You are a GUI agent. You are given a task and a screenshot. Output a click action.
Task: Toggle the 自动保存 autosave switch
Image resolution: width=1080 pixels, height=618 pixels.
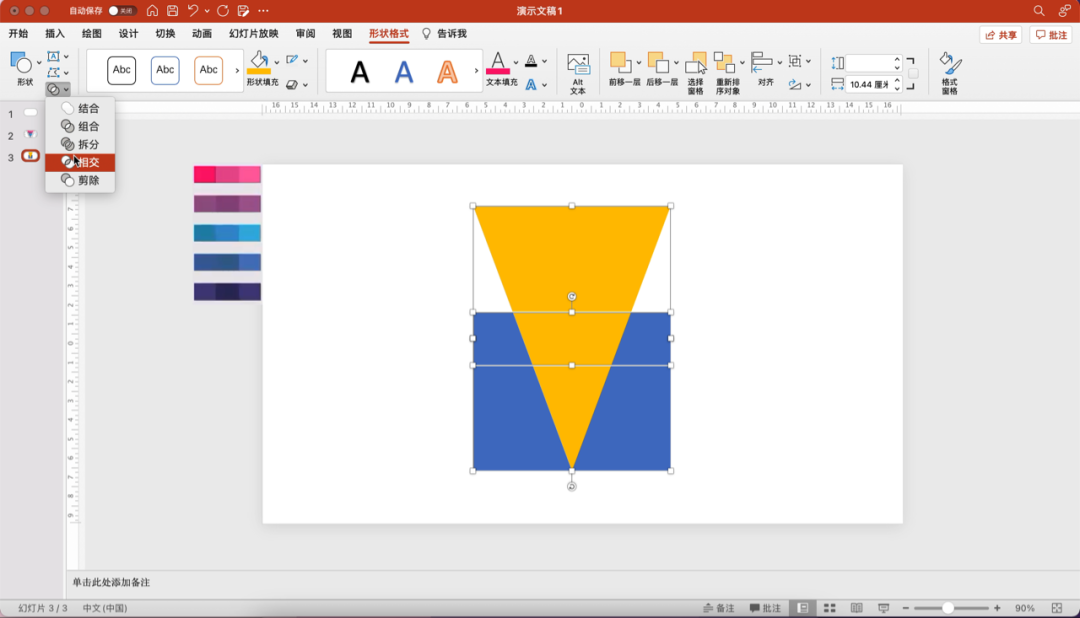click(x=122, y=11)
